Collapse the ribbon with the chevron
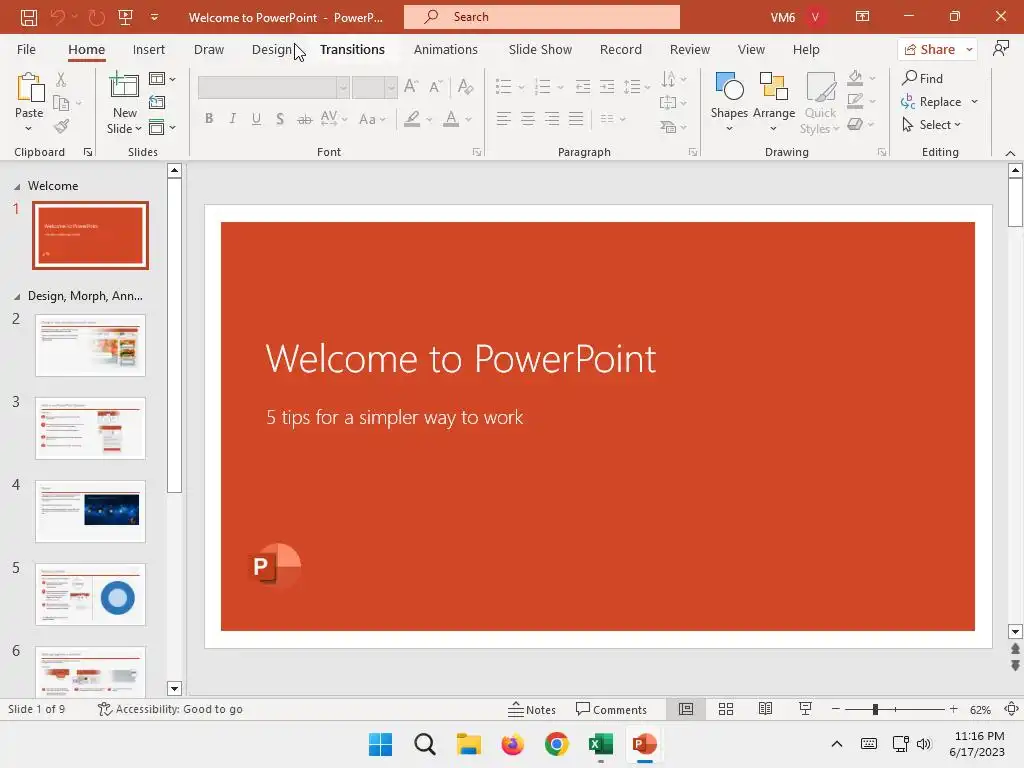Screen dimensions: 1024x768 pyautogui.click(x=1010, y=153)
